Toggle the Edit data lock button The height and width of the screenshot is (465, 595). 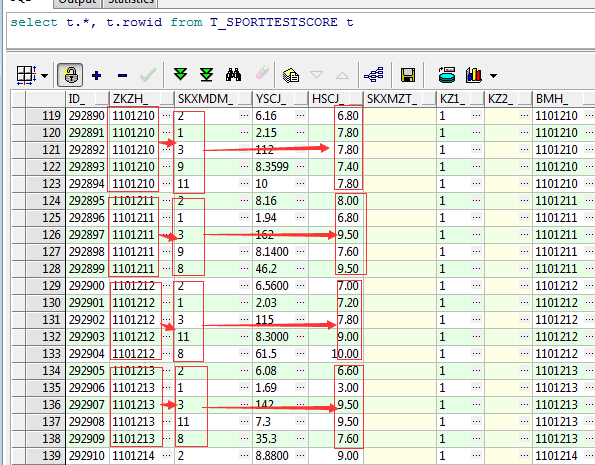70,75
